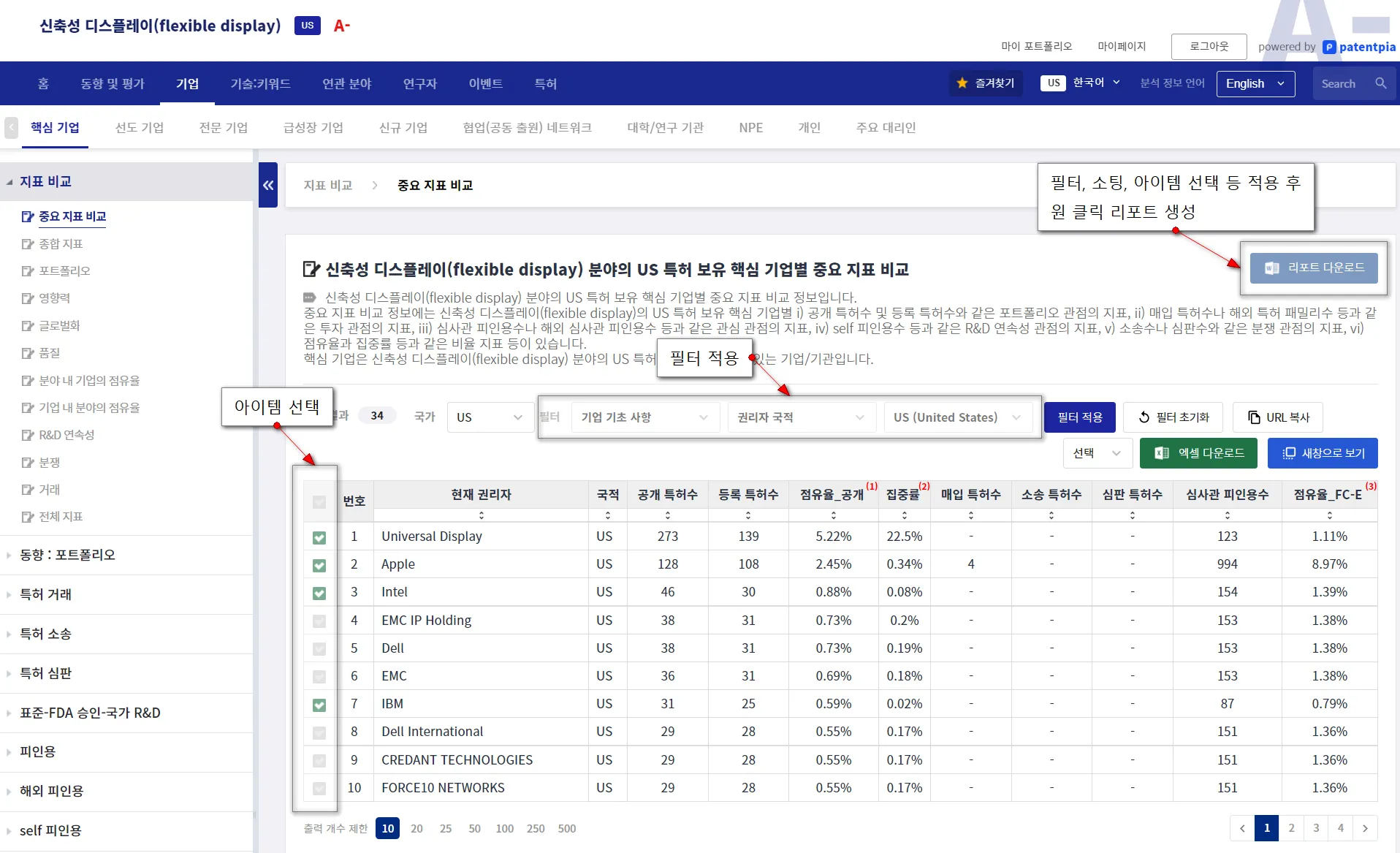Viewport: 1400px width, 853px height.
Task: Click the 중요 지표 비교 edit icon in sidebar
Action: [28, 216]
